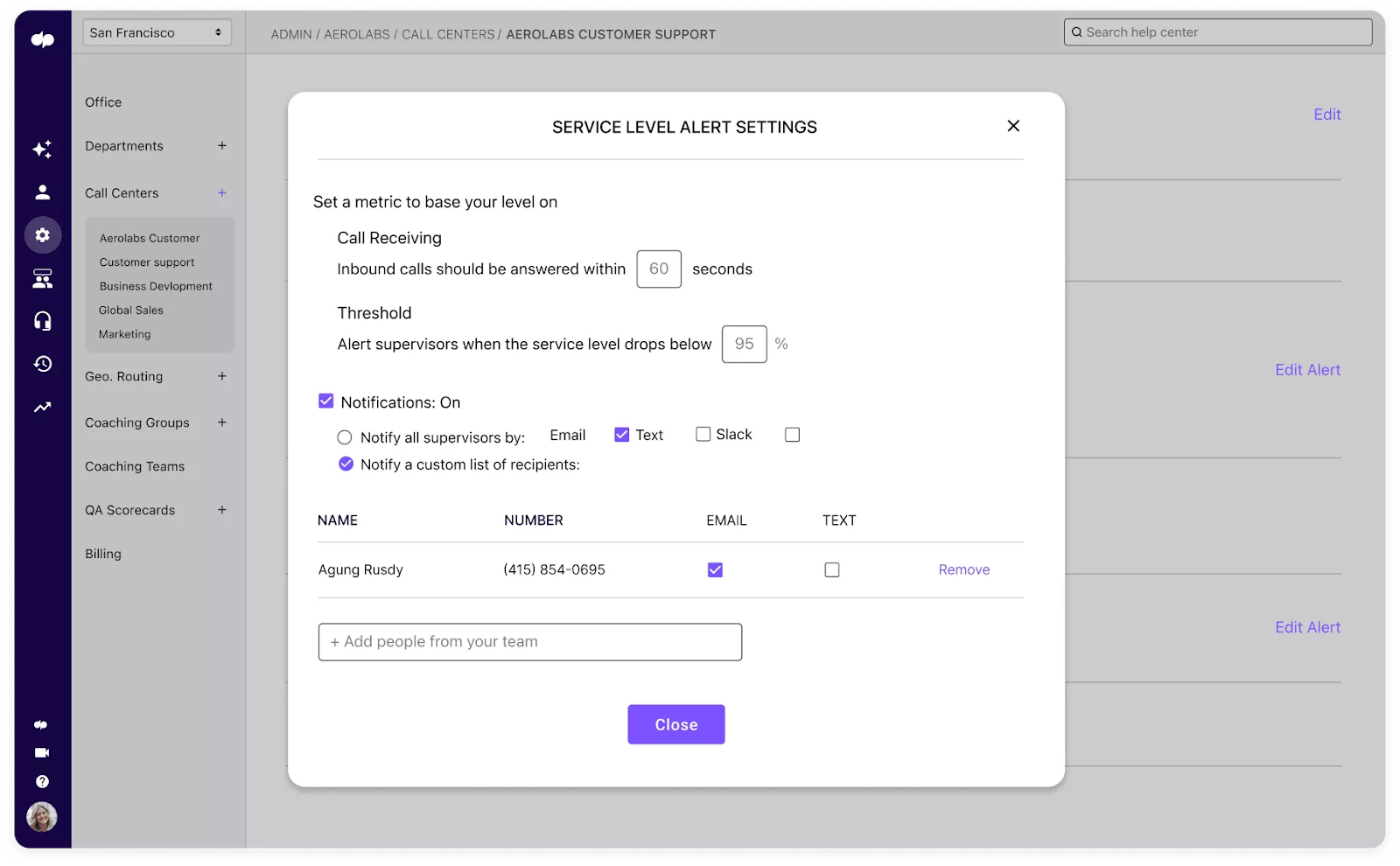Select the Contacts icon in sidebar

pos(42,192)
